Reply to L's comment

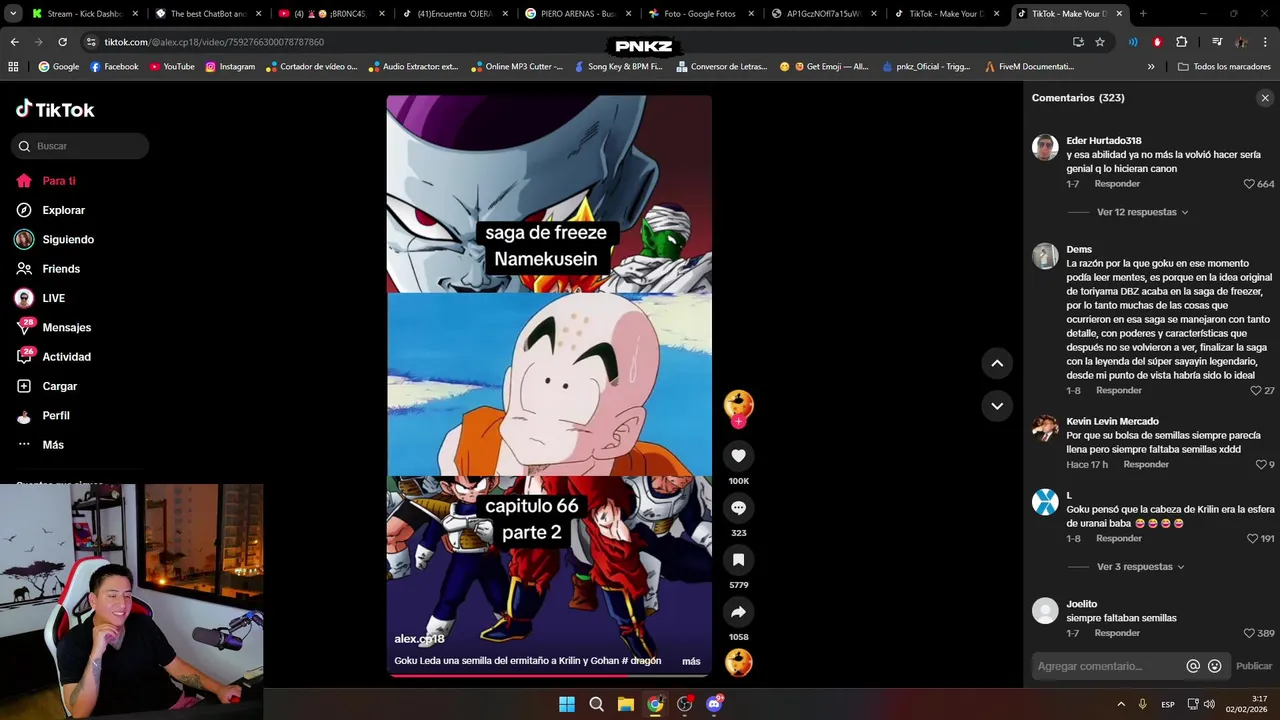pyautogui.click(x=1119, y=539)
